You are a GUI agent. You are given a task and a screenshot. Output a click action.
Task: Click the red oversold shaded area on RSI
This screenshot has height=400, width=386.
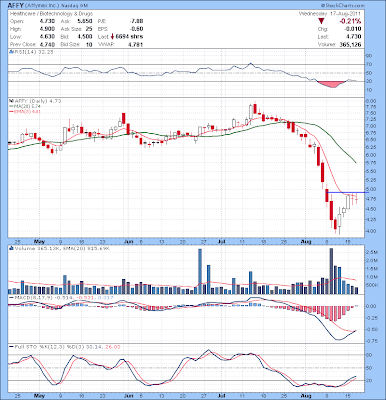(332, 84)
